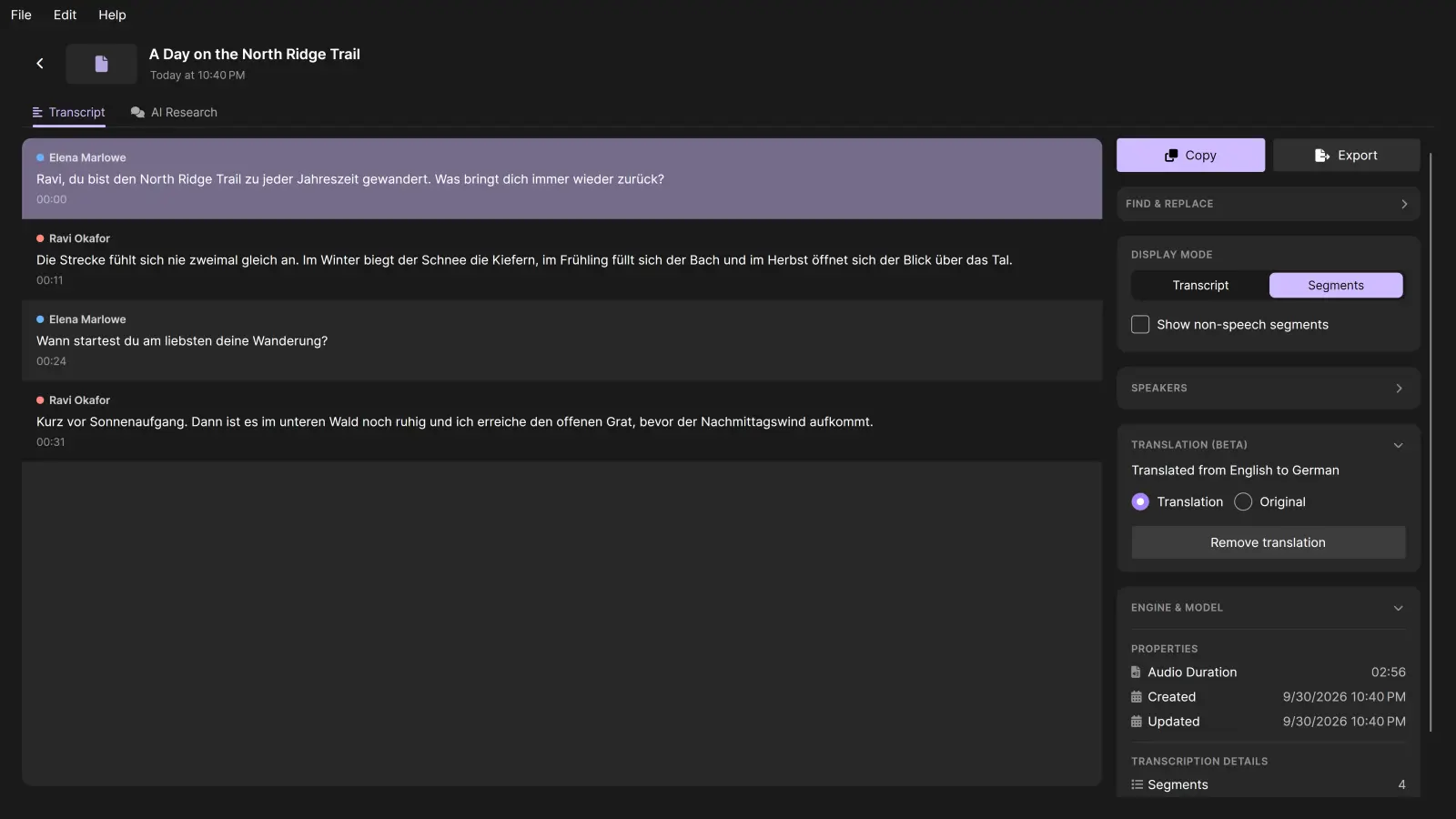1456x819 pixels.
Task: Click speaker name Elena Marlowe at 00:24
Action: point(87,319)
